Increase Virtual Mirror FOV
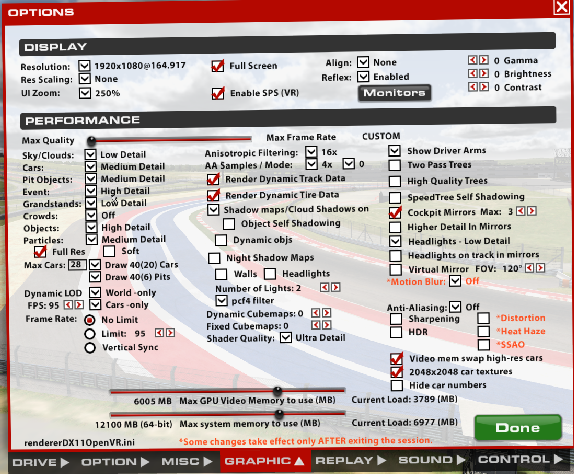574x474 pixels. pyautogui.click(x=540, y=268)
